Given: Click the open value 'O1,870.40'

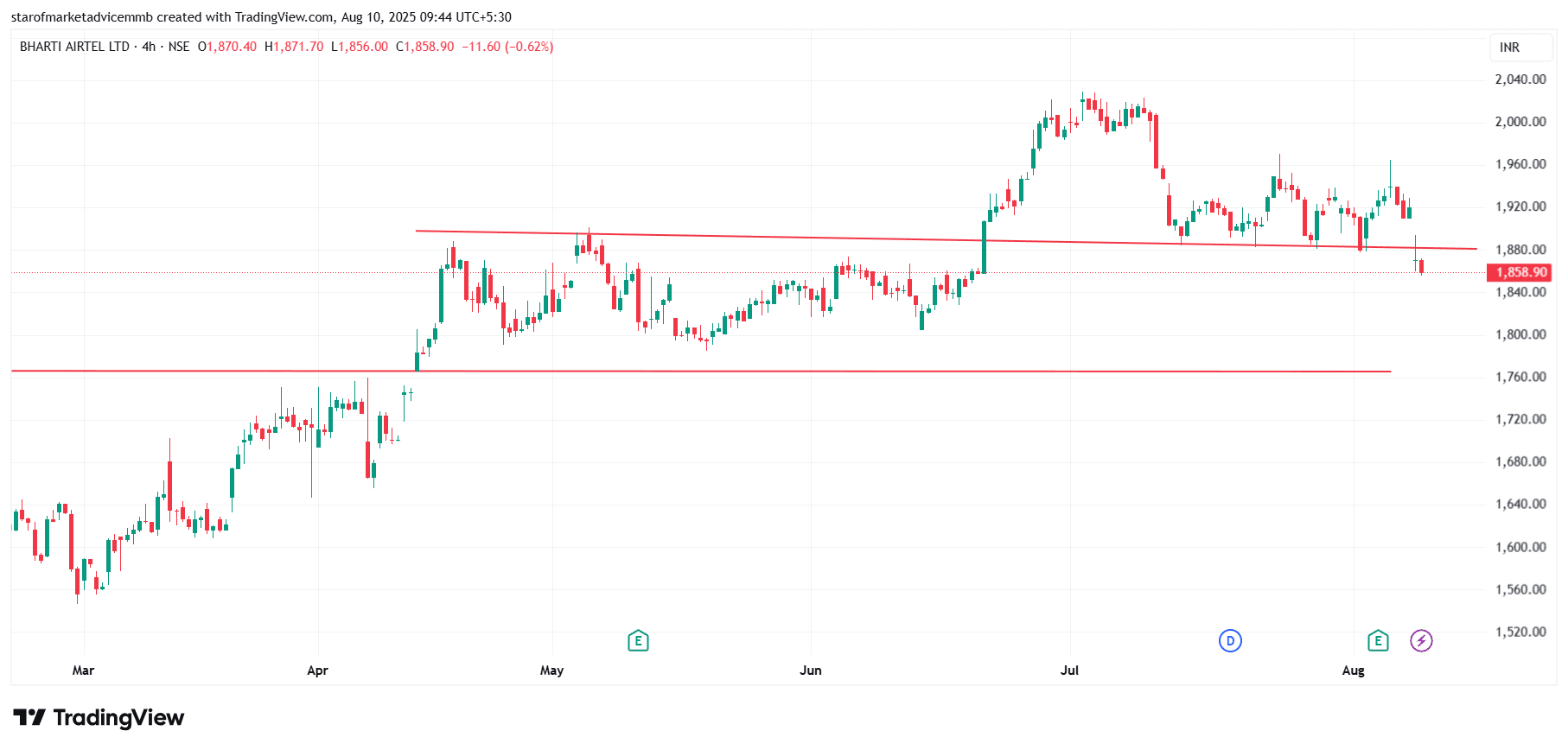Looking at the screenshot, I should [227, 47].
